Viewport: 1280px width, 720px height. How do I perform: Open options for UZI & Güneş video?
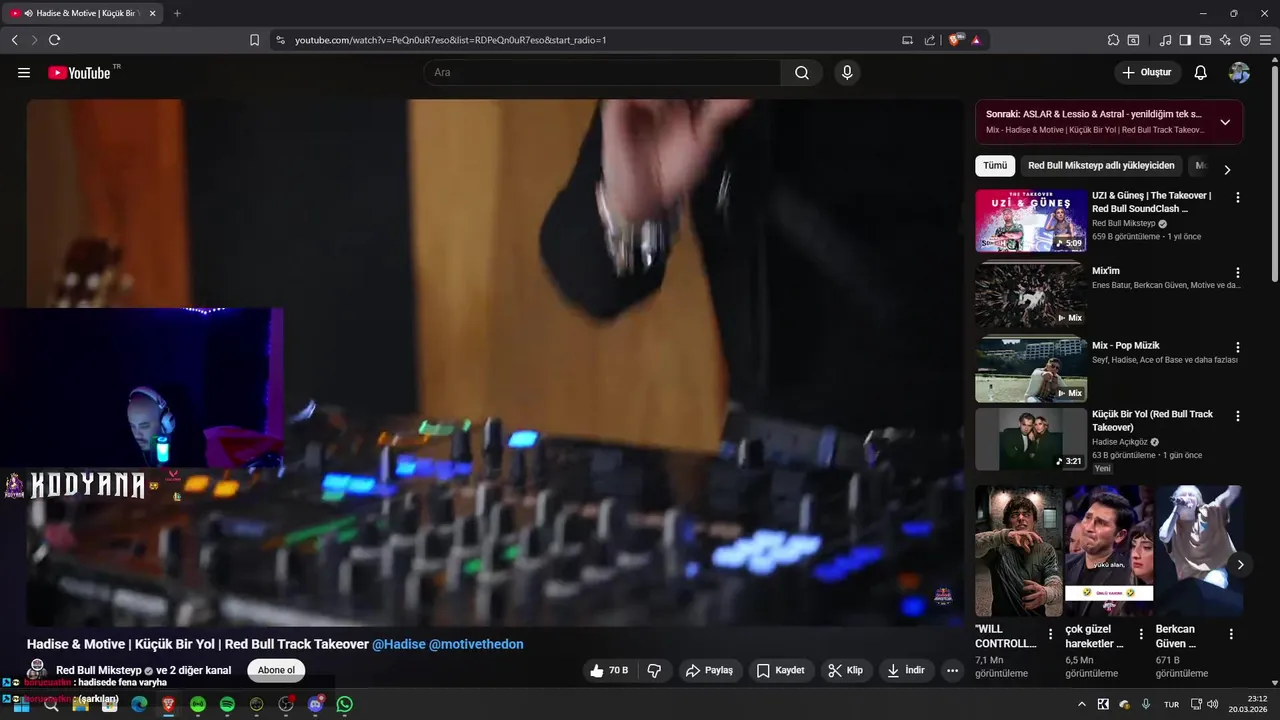click(1238, 198)
